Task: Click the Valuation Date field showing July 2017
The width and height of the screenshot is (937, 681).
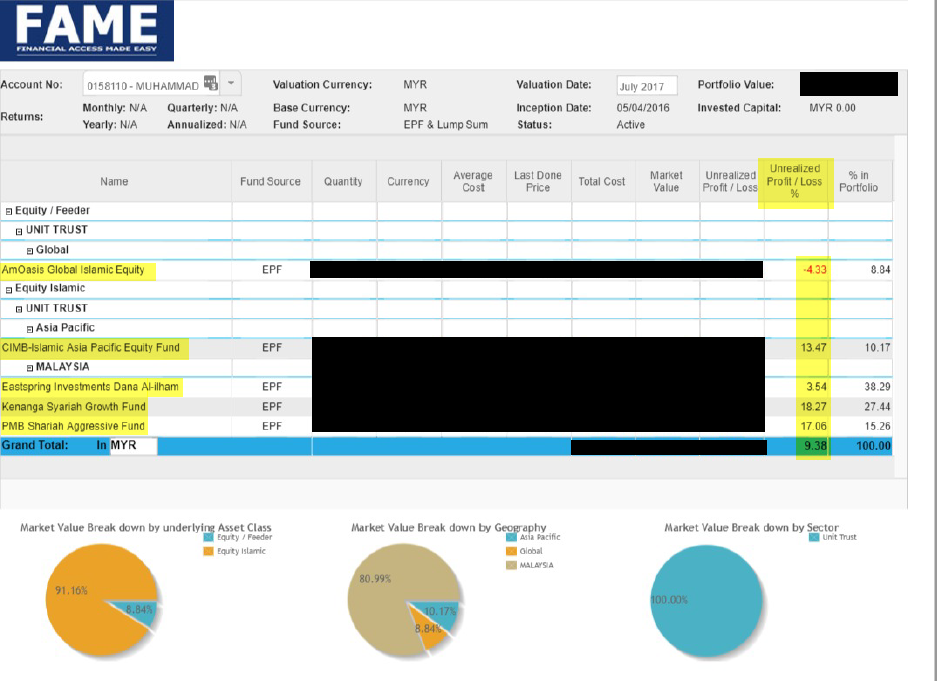Action: [x=647, y=86]
